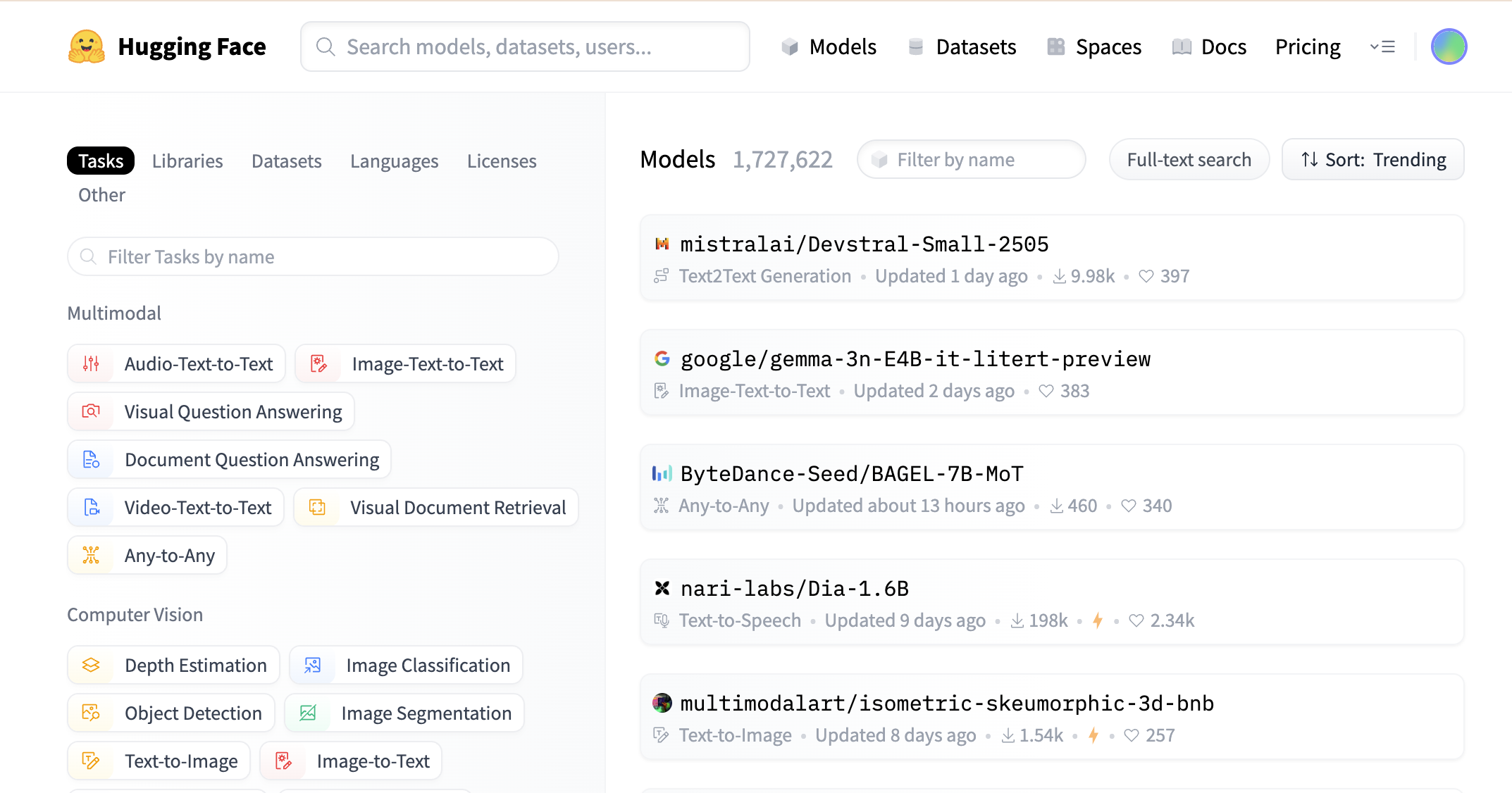Focus the Filter Tasks by name field
Viewport: 1512px width, 793px height.
click(313, 256)
